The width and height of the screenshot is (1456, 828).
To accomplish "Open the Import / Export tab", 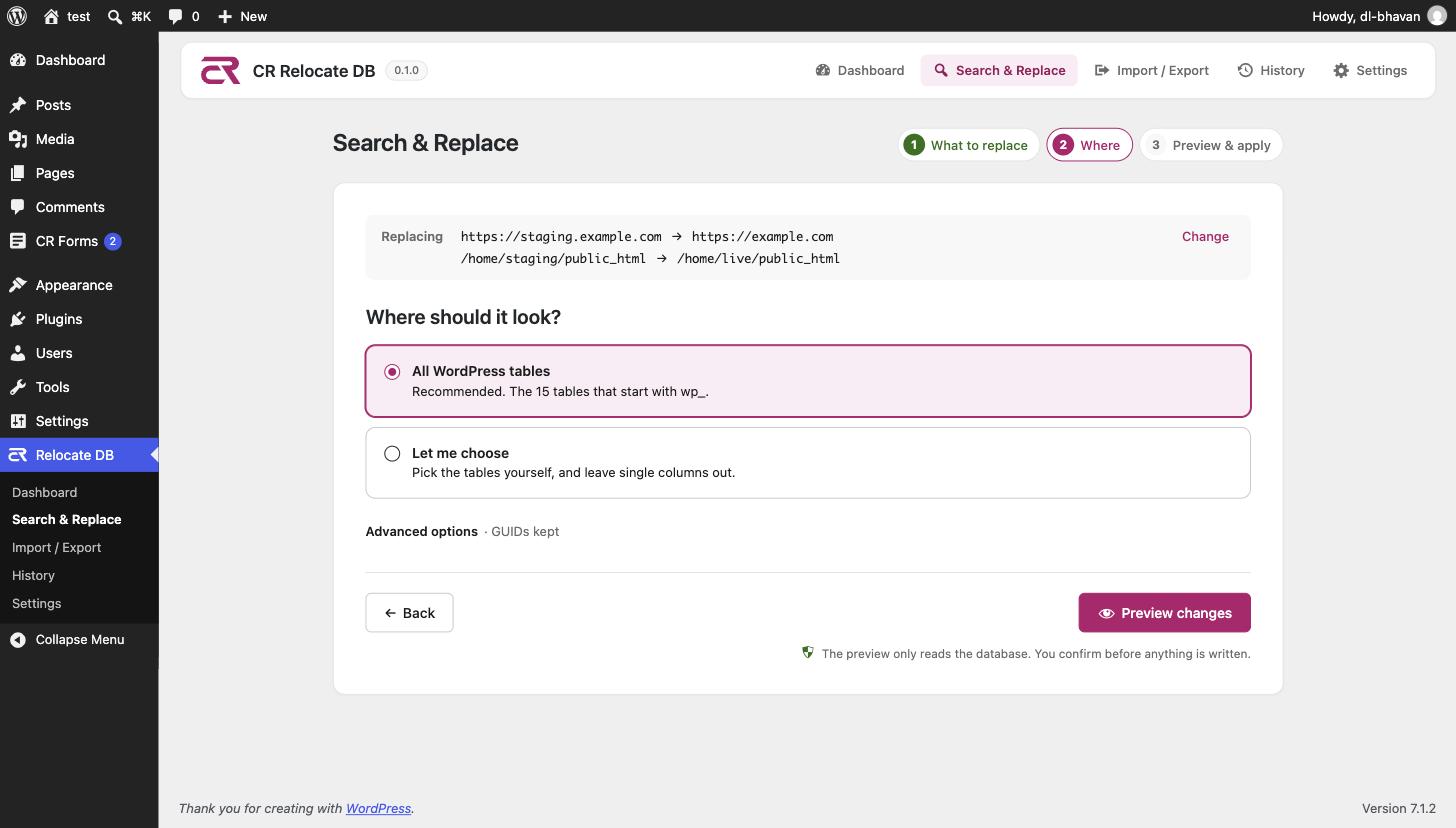I will [x=1151, y=70].
